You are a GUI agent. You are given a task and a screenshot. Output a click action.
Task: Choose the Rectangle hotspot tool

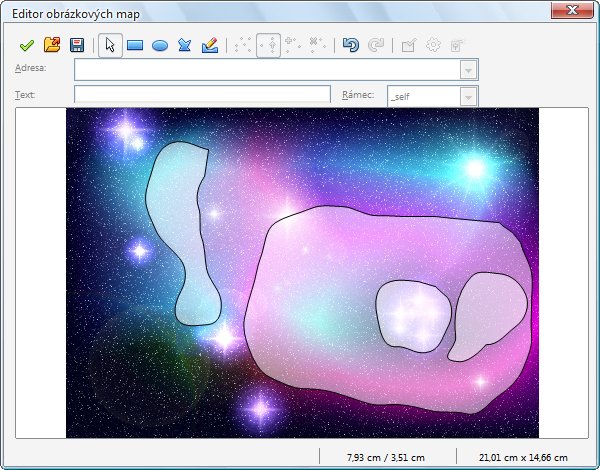click(135, 46)
